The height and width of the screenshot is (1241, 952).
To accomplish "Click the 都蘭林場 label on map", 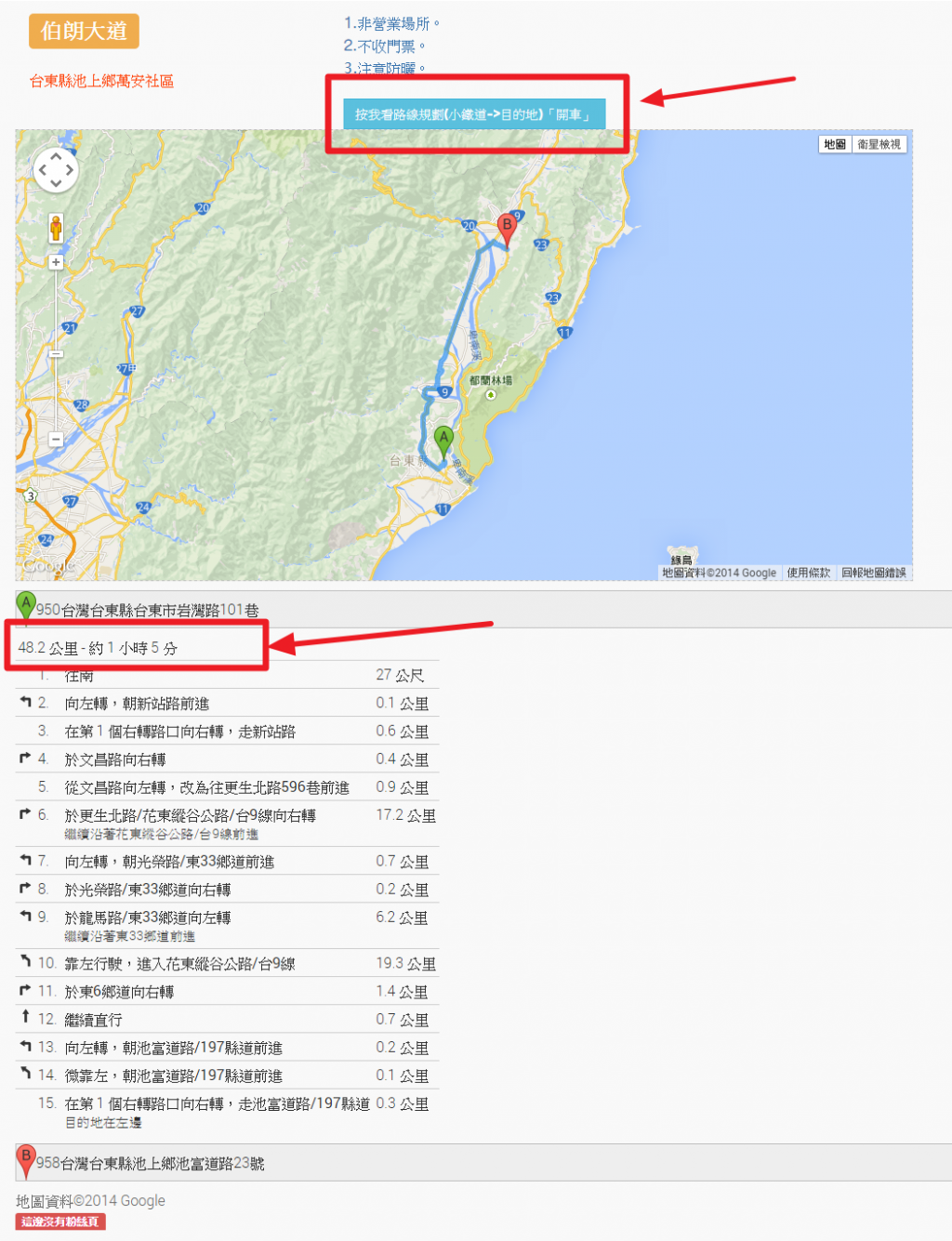I will 491,381.
